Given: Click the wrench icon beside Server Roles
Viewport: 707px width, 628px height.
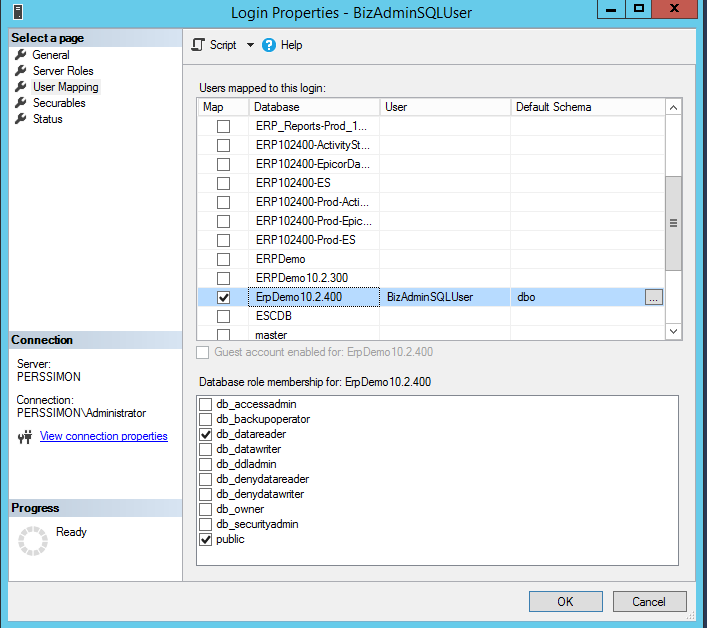Looking at the screenshot, I should (20, 71).
